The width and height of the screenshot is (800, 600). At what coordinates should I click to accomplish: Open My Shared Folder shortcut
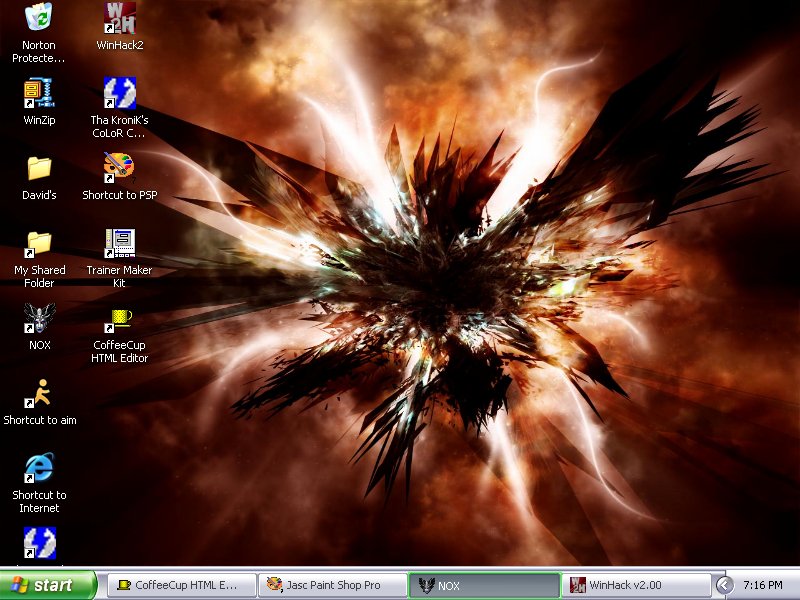39,243
